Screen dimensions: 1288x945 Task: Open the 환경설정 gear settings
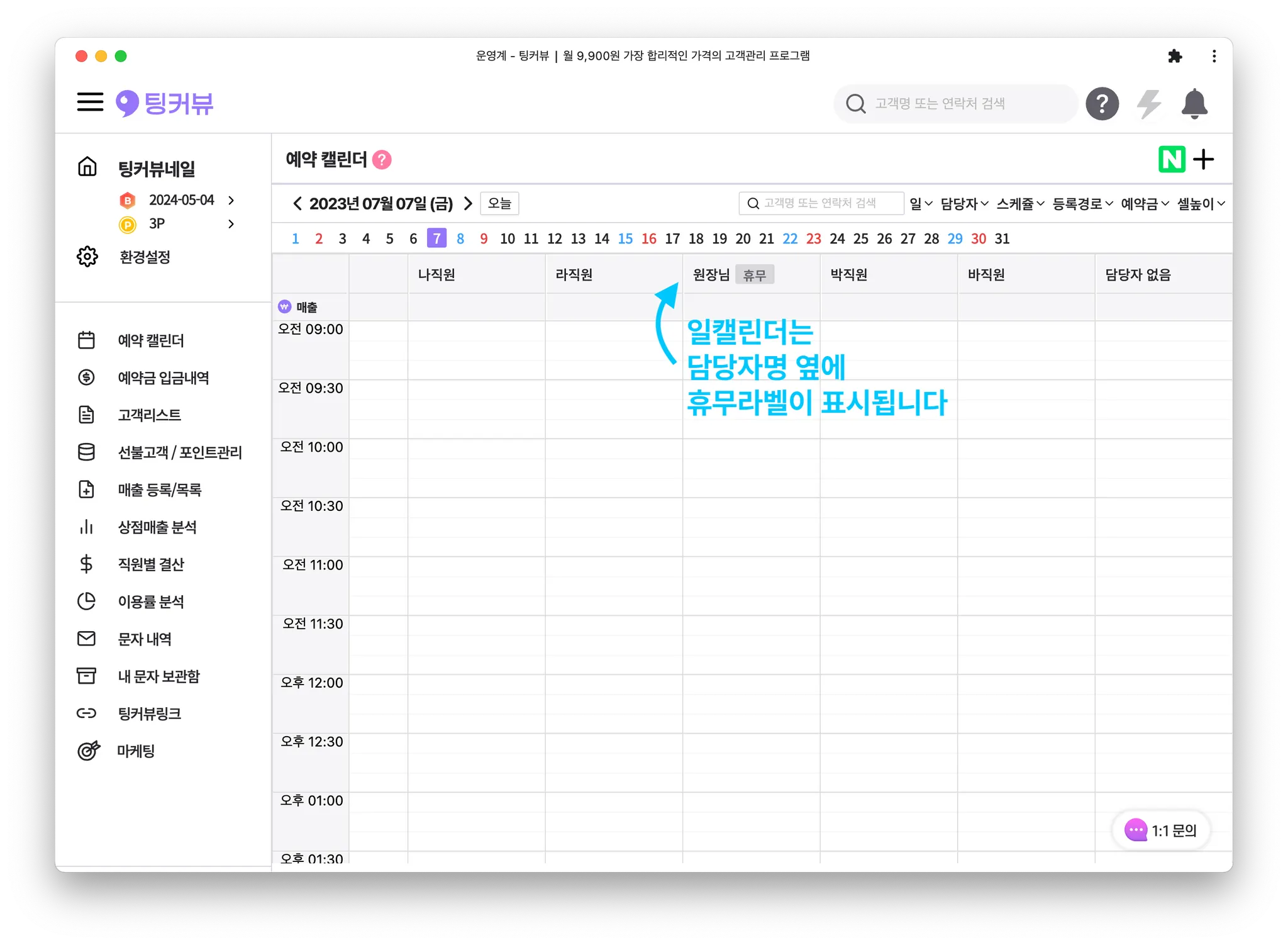144,257
